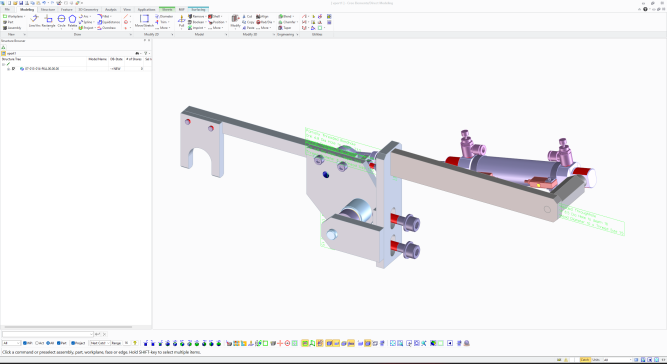This screenshot has height=364, width=667.
Task: Open the File ribbon tab
Action: [7, 9]
